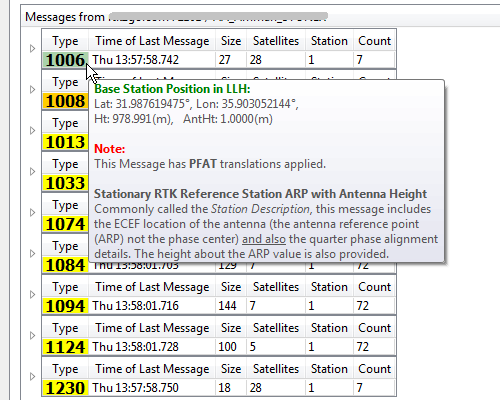This screenshot has width=500, height=400.
Task: Click the yellow 1094 type cell
Action: click(65, 306)
